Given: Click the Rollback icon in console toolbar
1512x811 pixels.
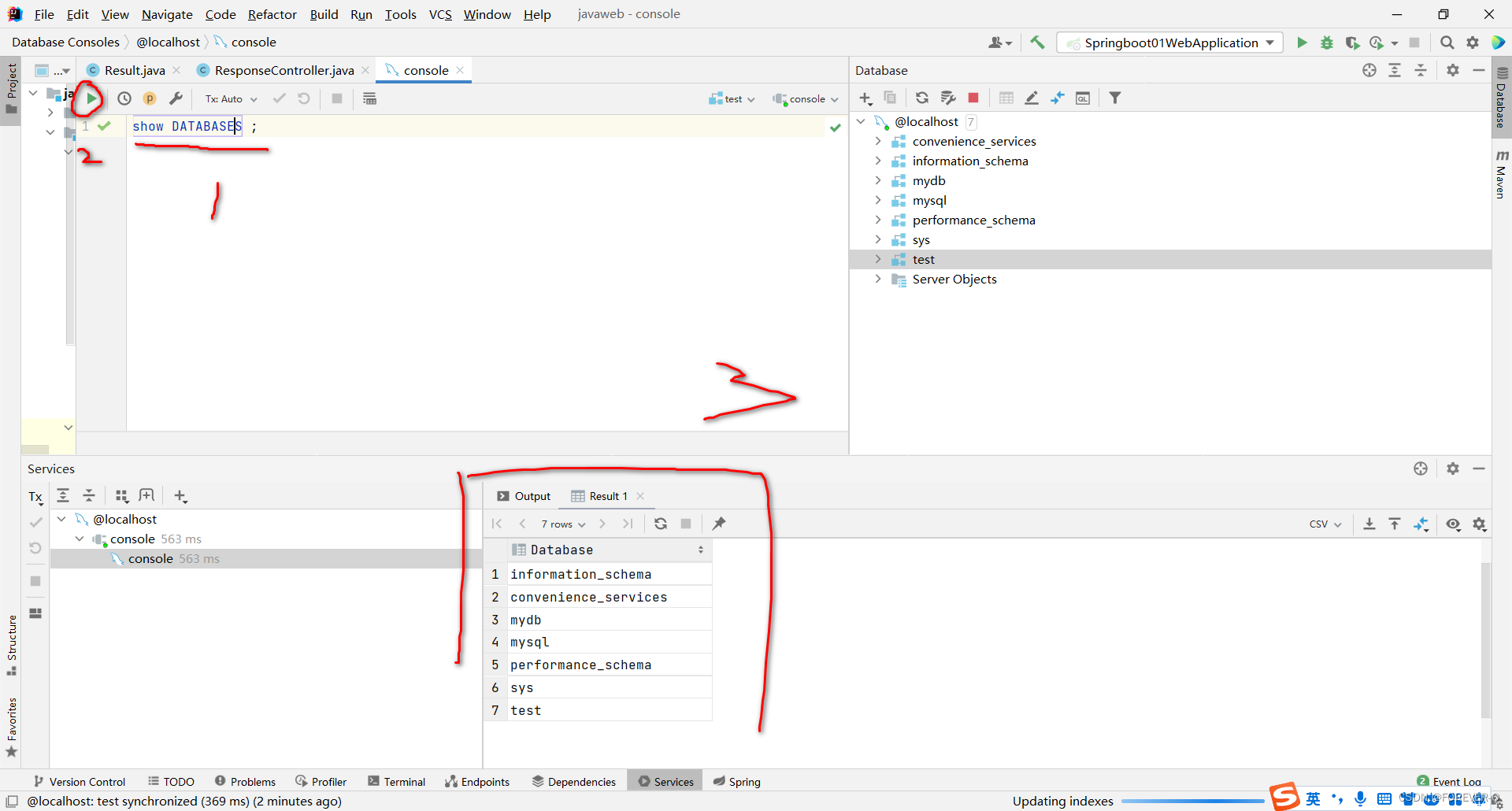Looking at the screenshot, I should click(x=304, y=98).
